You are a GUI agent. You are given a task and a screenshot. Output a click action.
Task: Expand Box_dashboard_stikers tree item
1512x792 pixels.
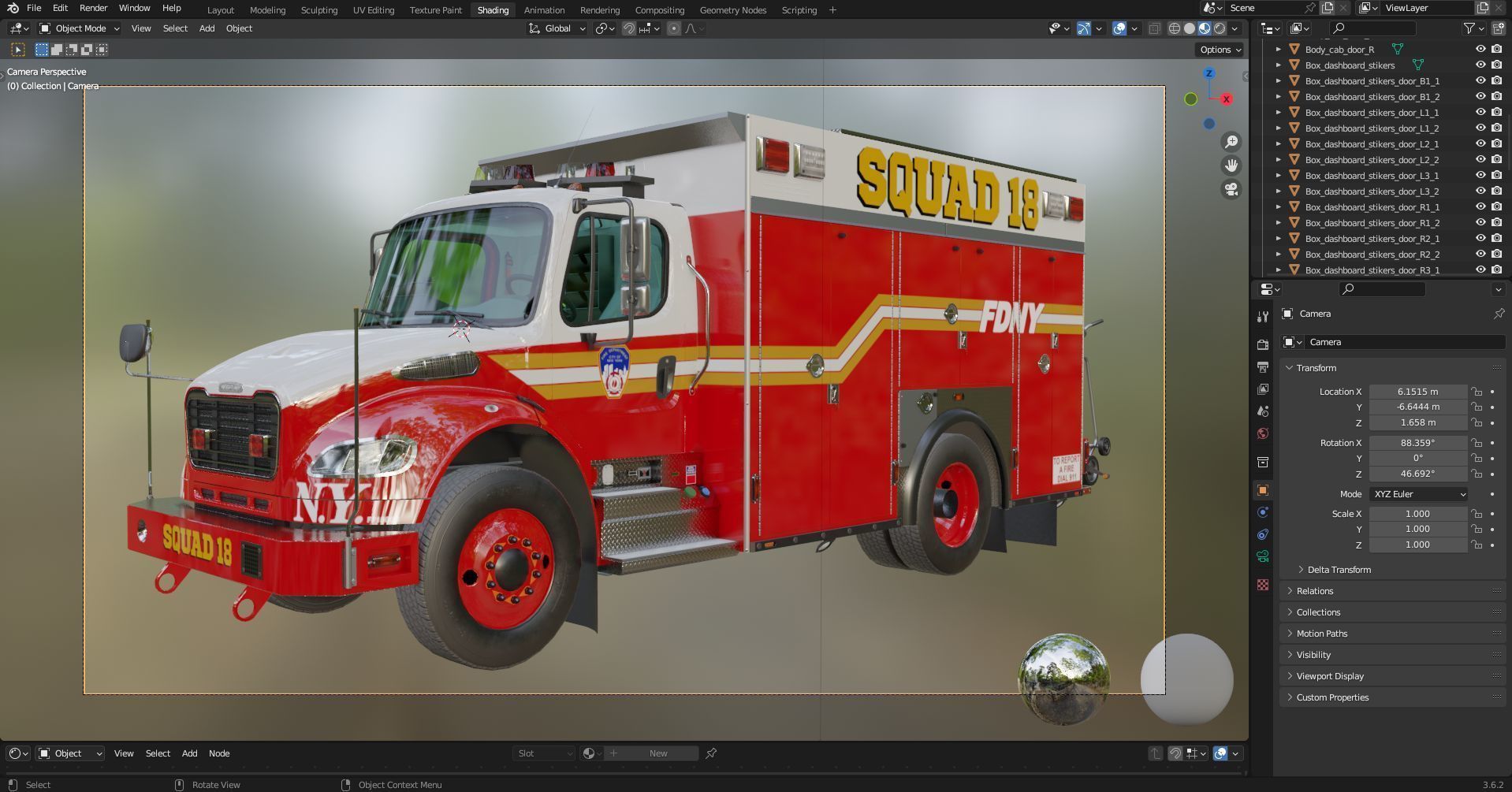click(1279, 65)
